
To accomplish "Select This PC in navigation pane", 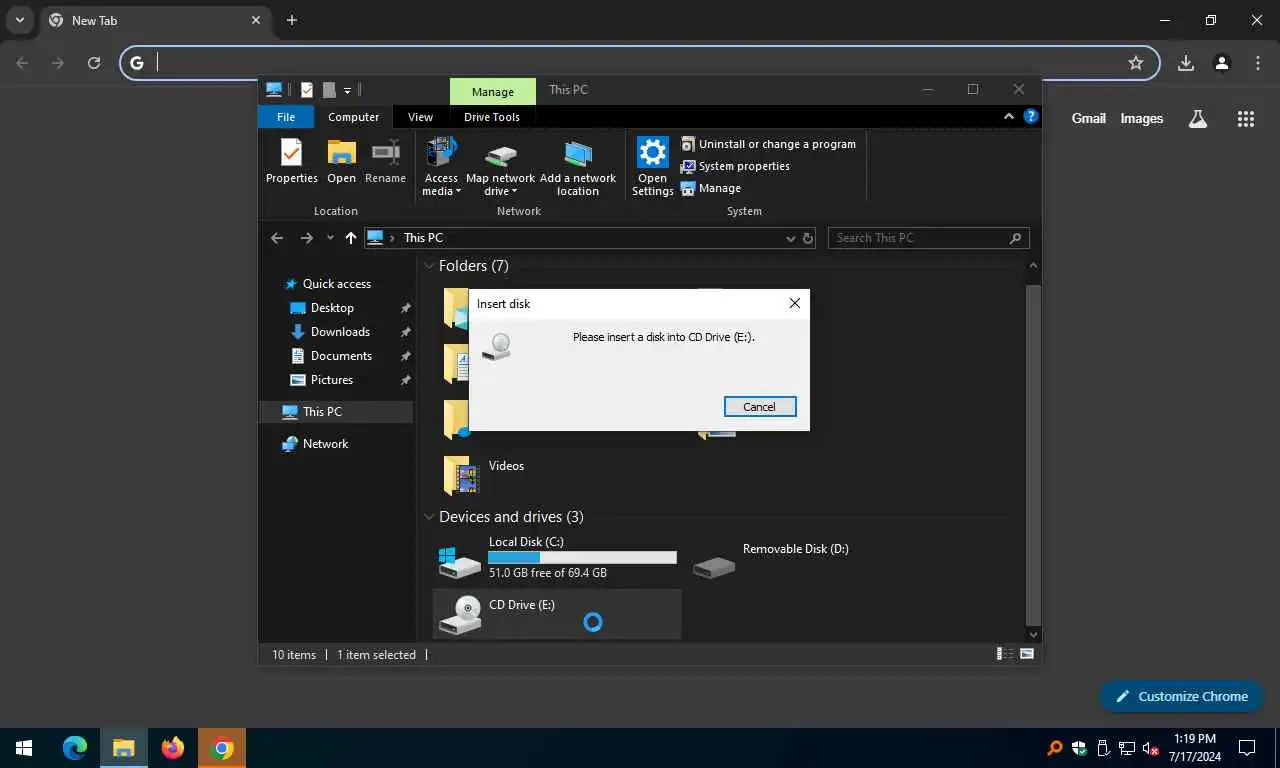I will click(x=336, y=411).
